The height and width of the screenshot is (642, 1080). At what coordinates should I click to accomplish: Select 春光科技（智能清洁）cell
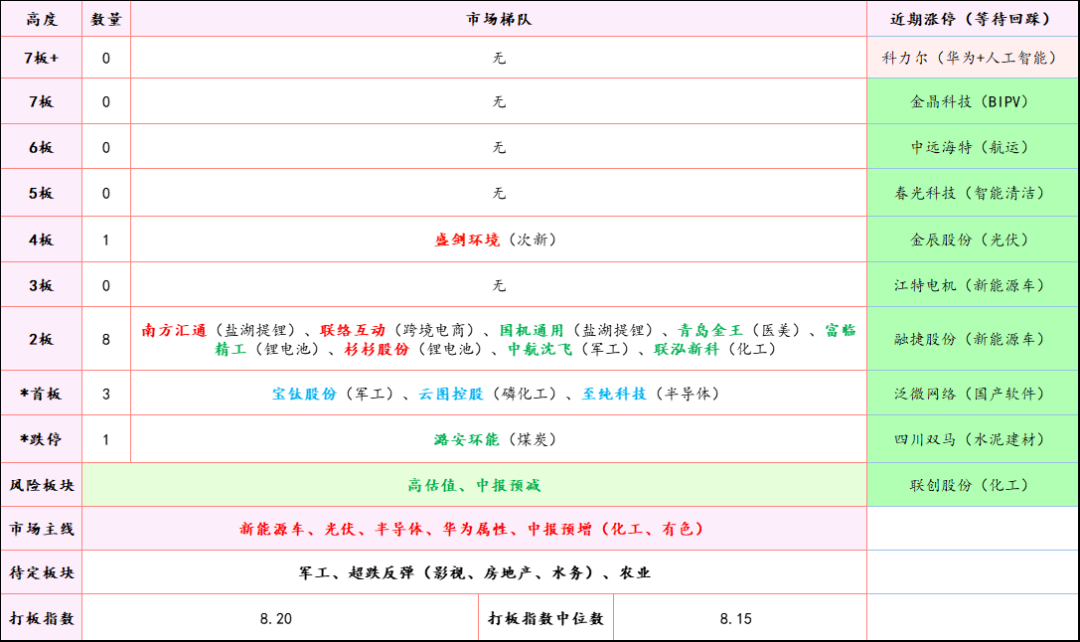972,193
